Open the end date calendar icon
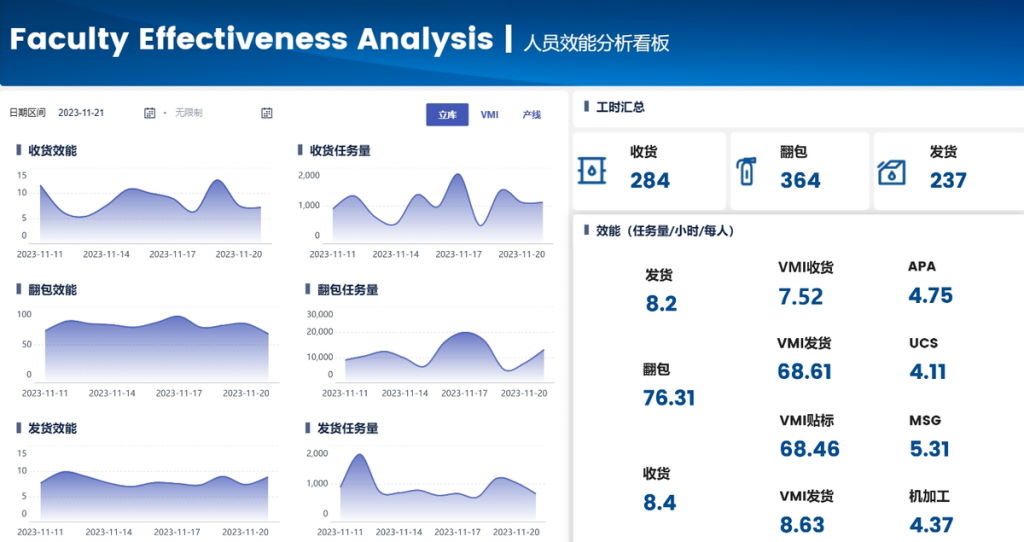The height and width of the screenshot is (542, 1024). [267, 114]
